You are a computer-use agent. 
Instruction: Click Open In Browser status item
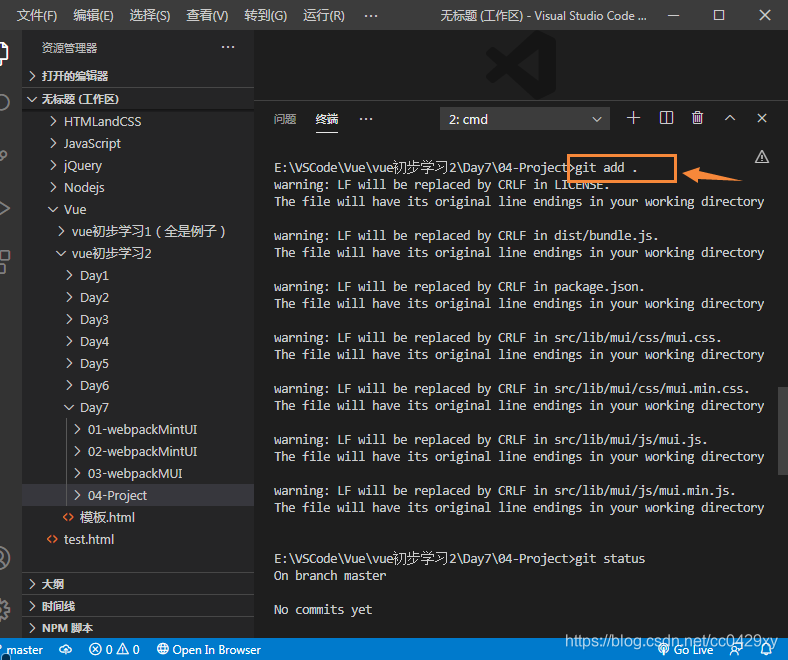tap(209, 650)
